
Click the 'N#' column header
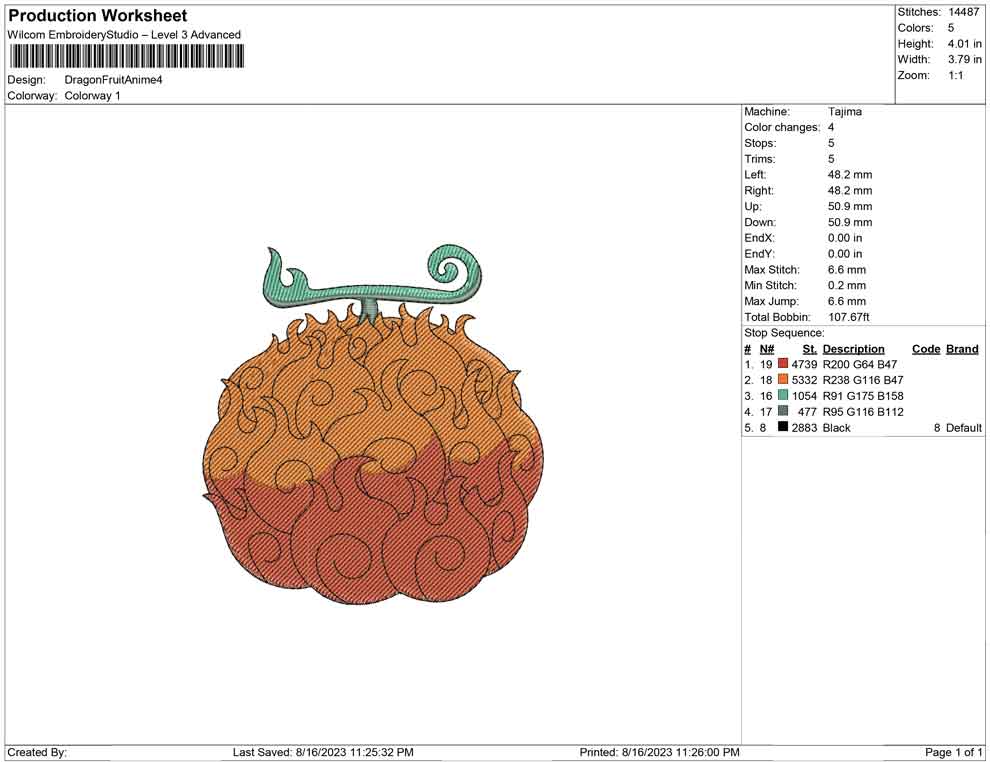point(767,349)
